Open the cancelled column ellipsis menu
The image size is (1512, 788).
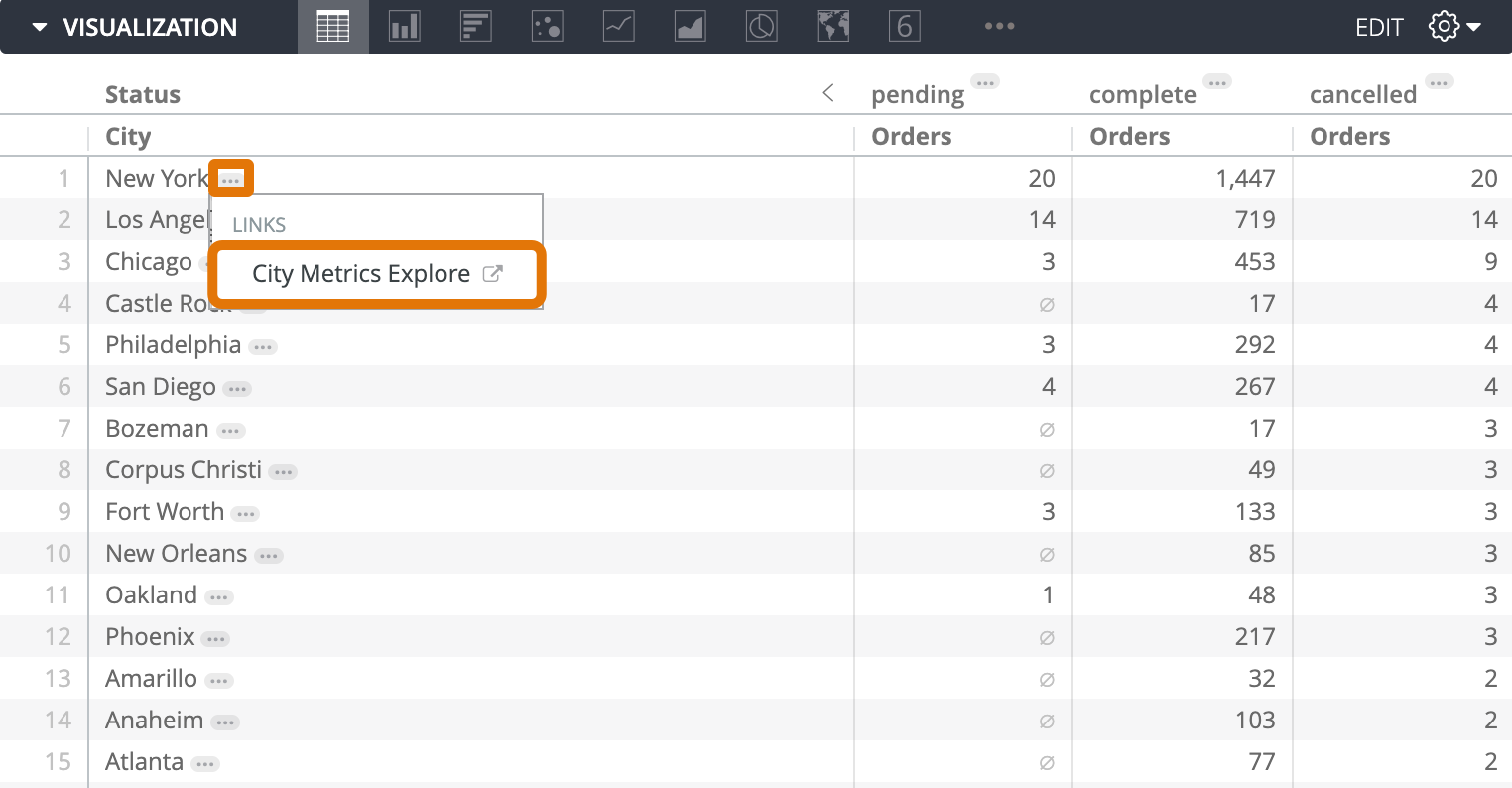click(x=1439, y=82)
